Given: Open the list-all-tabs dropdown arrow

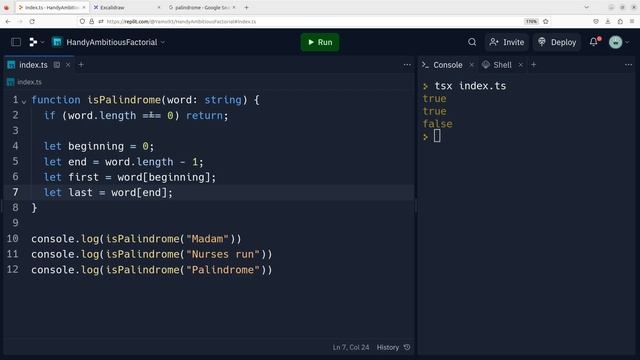Looking at the screenshot, I should point(587,7).
